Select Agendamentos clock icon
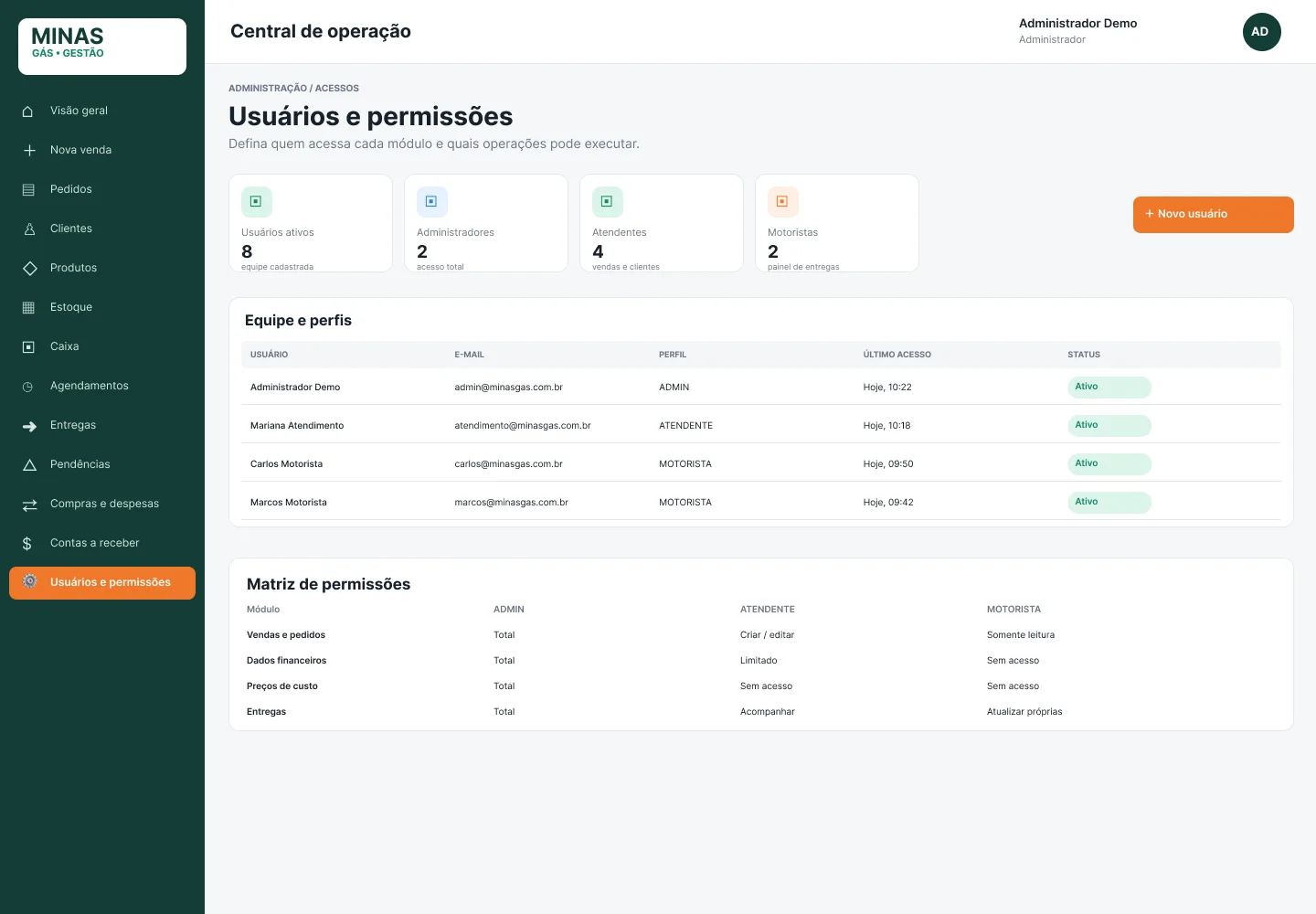Viewport: 1316px width, 914px height. [x=27, y=387]
